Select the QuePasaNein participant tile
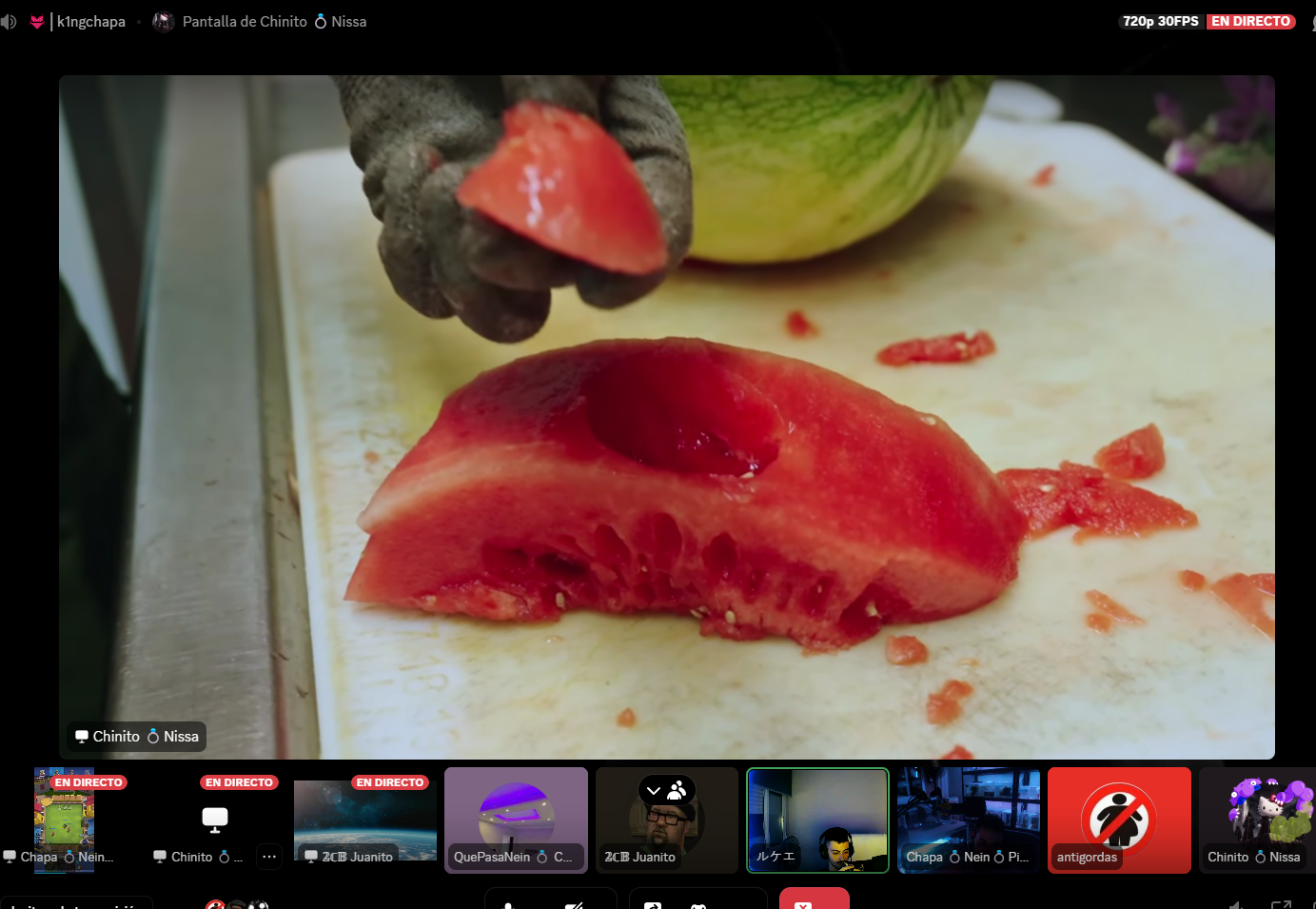1316x909 pixels. [516, 820]
